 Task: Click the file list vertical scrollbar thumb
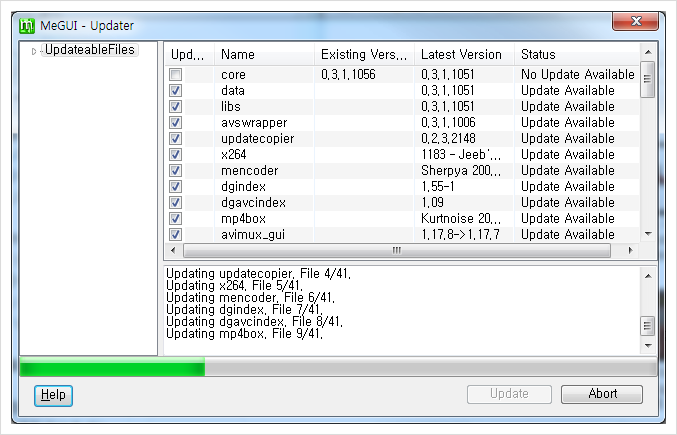click(x=648, y=79)
